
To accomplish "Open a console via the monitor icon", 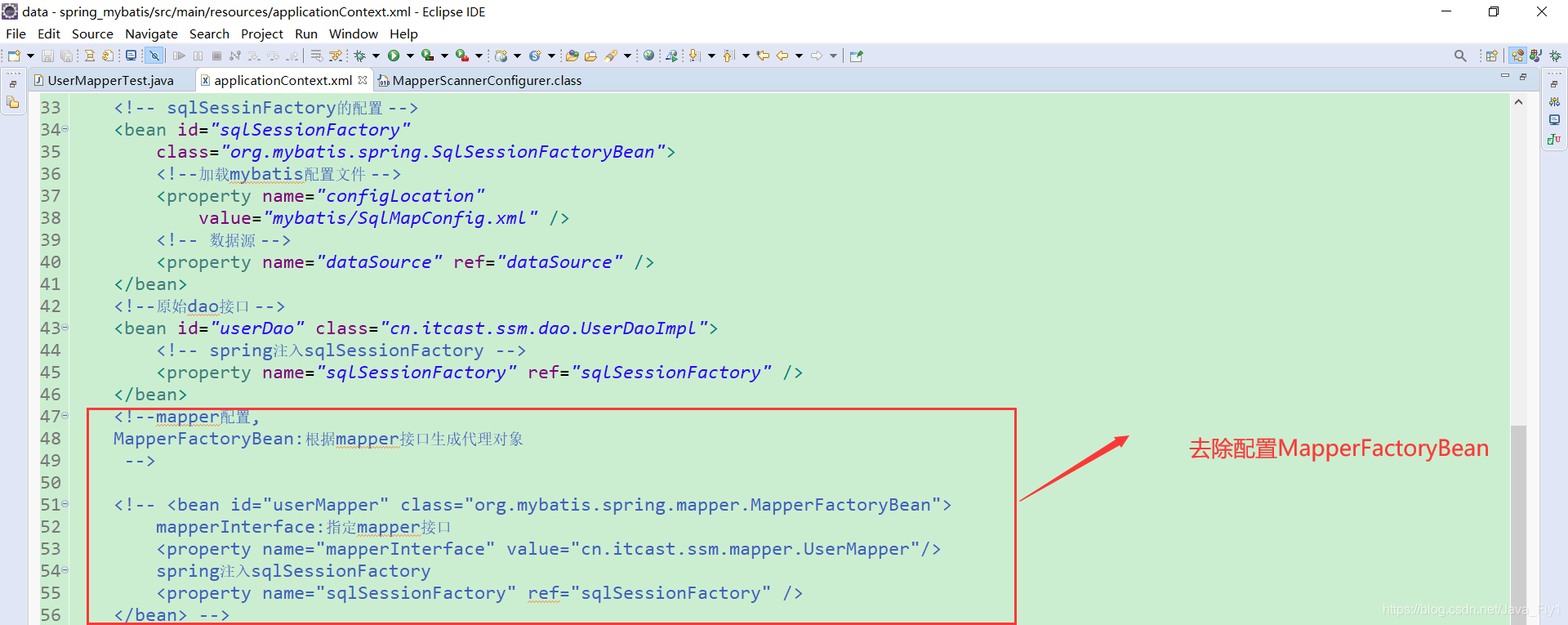I will coord(131,56).
